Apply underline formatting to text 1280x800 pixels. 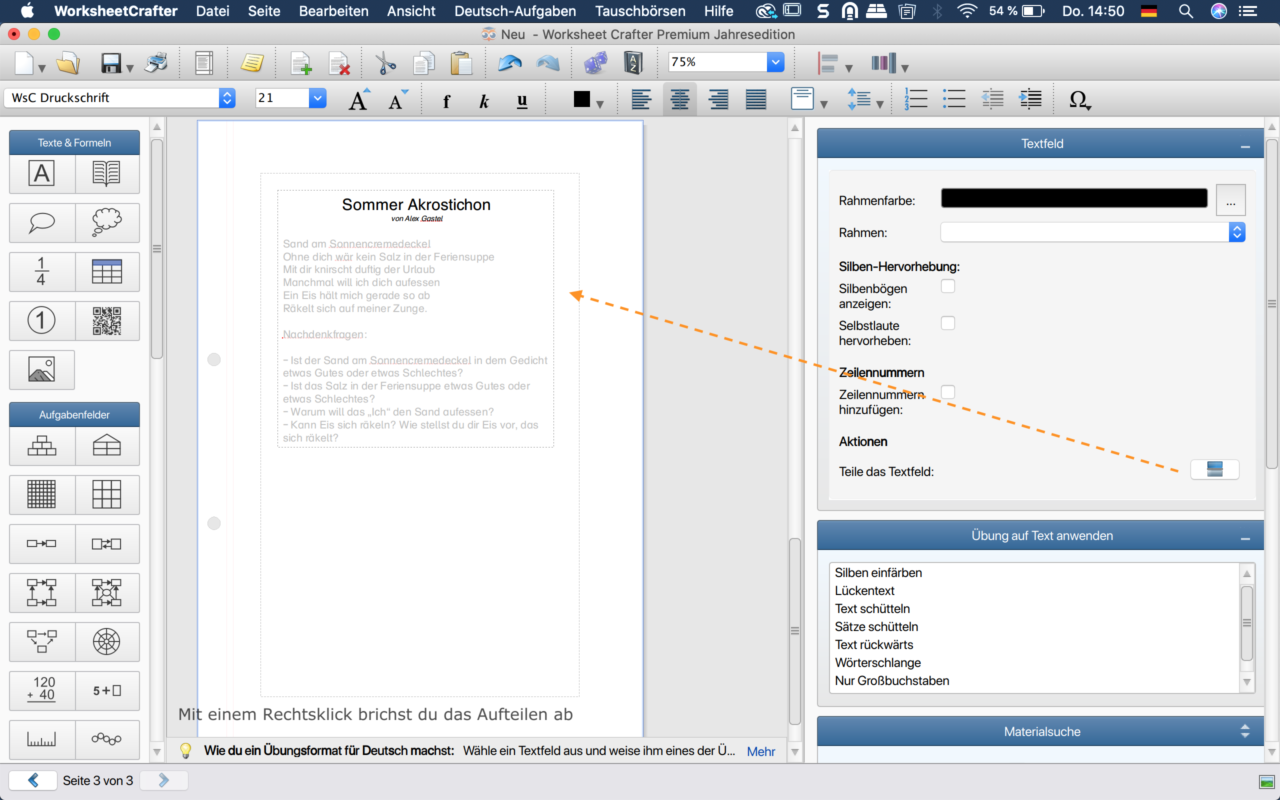click(x=522, y=101)
